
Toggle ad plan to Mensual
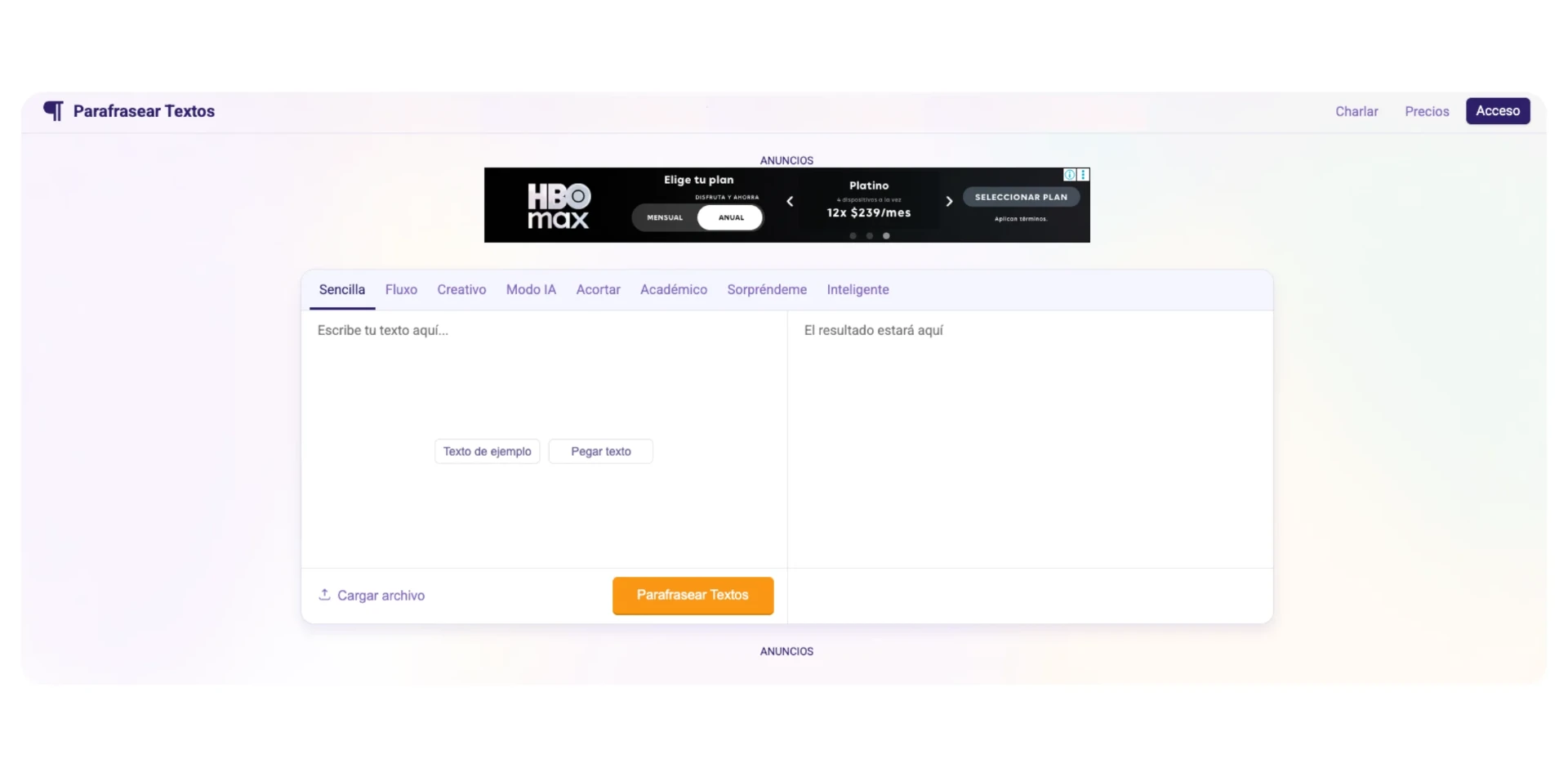(665, 218)
